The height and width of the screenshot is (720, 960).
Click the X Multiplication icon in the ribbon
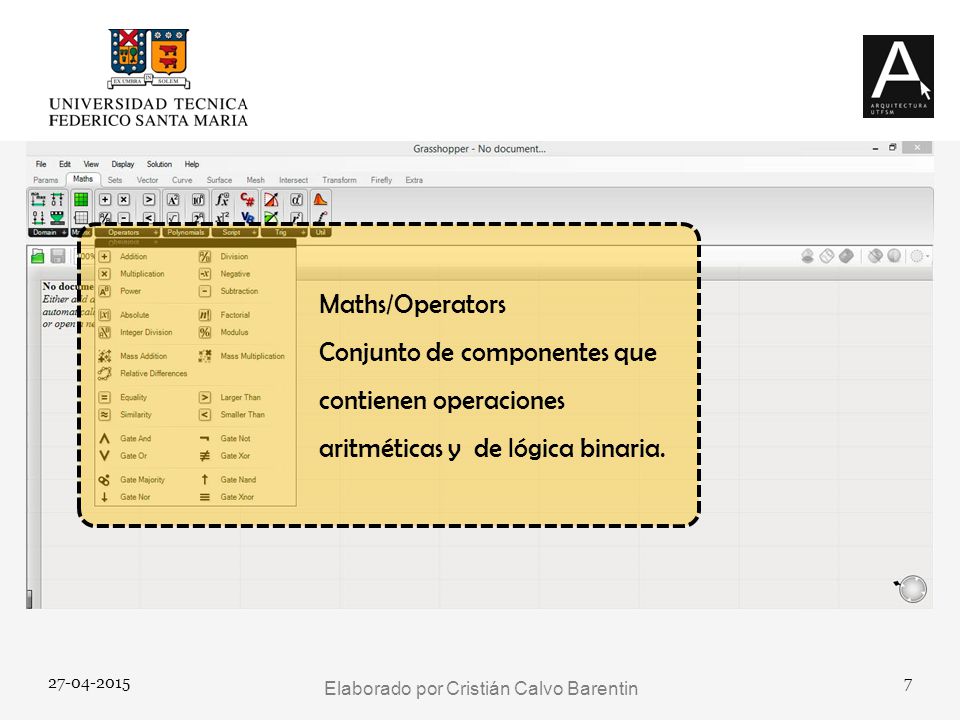pos(124,200)
